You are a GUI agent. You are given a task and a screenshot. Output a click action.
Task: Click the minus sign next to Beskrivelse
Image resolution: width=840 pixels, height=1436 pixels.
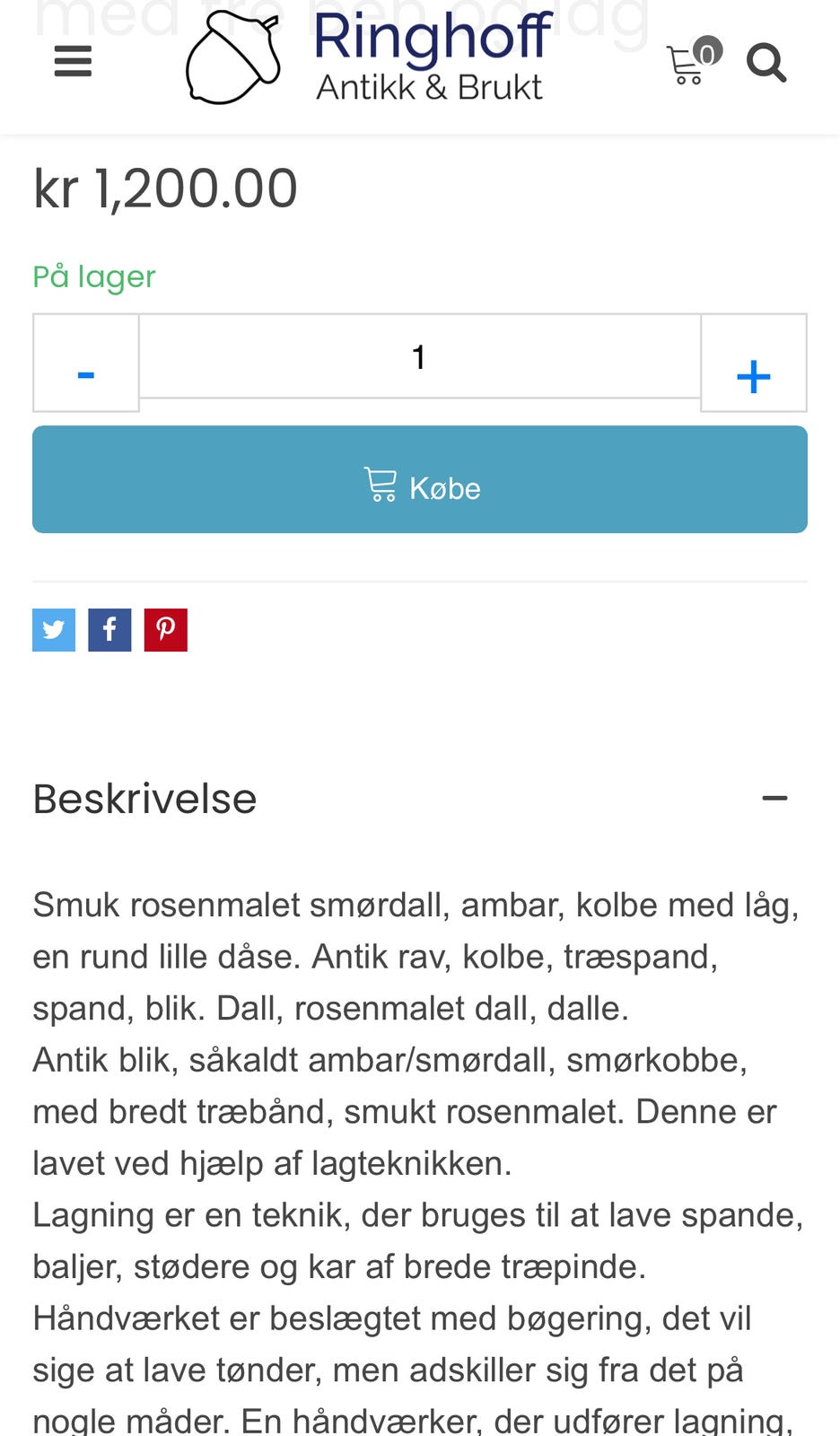[x=775, y=798]
